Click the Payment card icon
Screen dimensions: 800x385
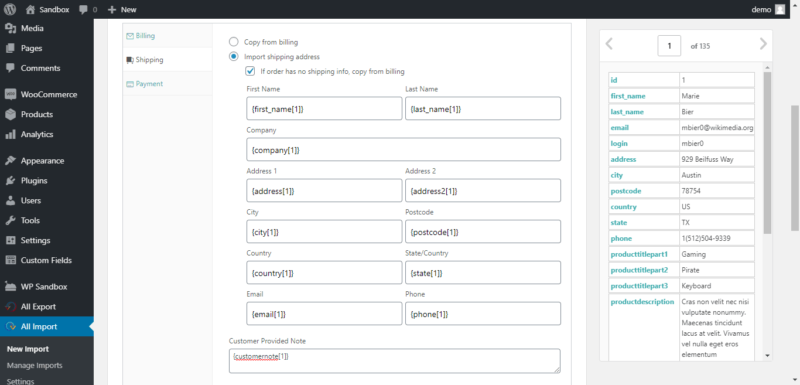130,84
